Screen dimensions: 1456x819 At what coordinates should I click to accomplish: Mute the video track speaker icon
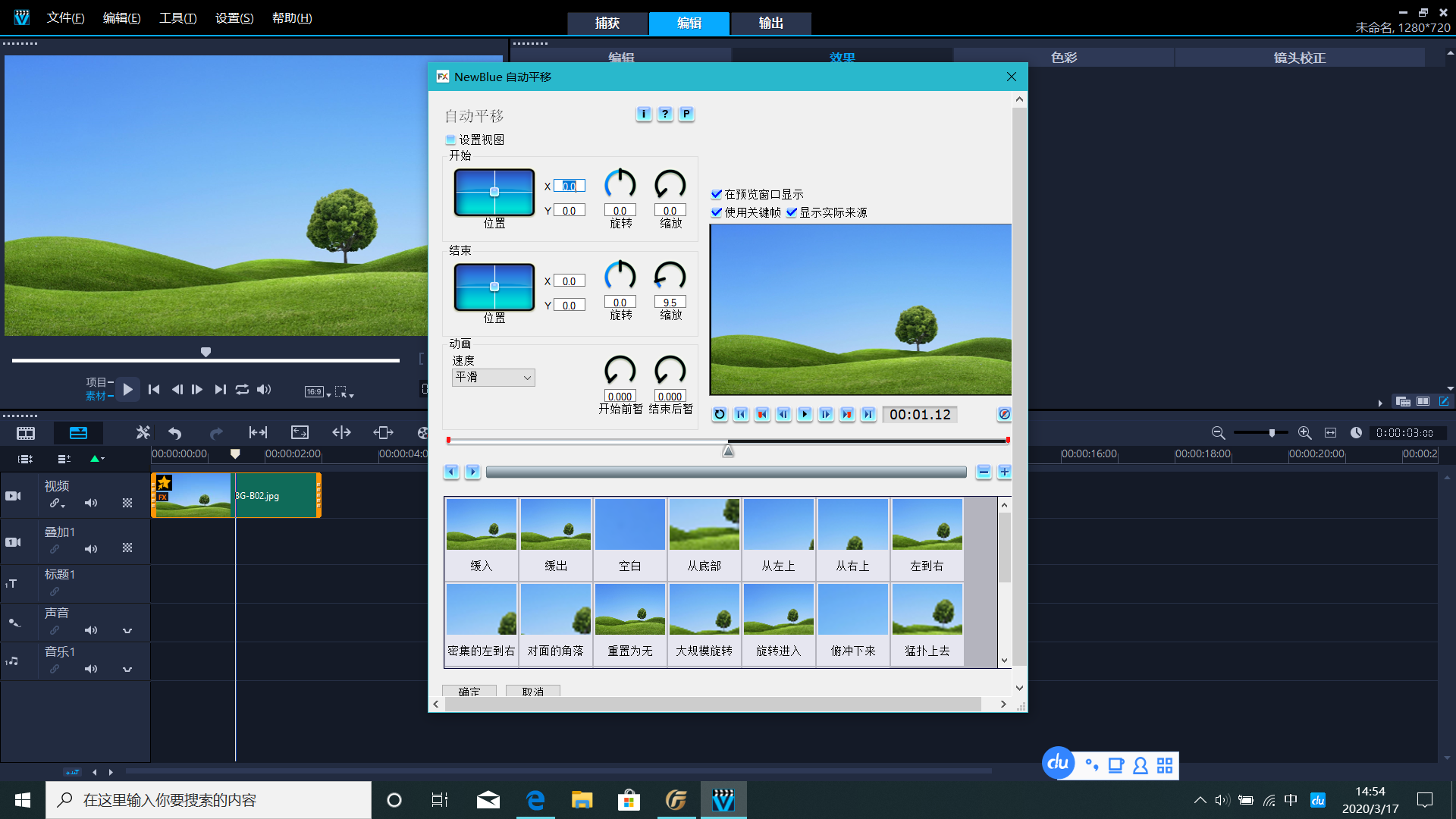tap(91, 503)
